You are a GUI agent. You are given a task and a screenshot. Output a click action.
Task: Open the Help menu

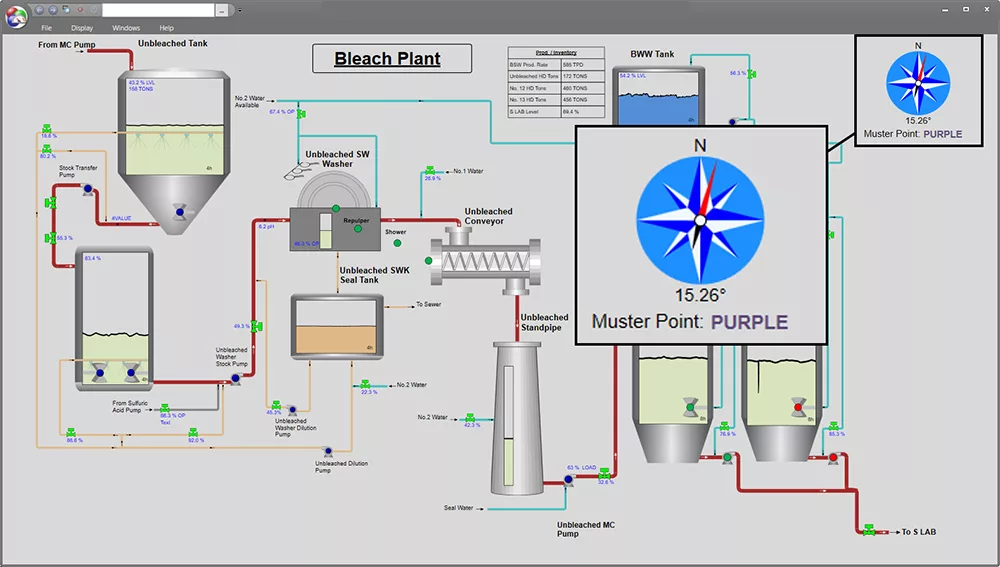[166, 28]
